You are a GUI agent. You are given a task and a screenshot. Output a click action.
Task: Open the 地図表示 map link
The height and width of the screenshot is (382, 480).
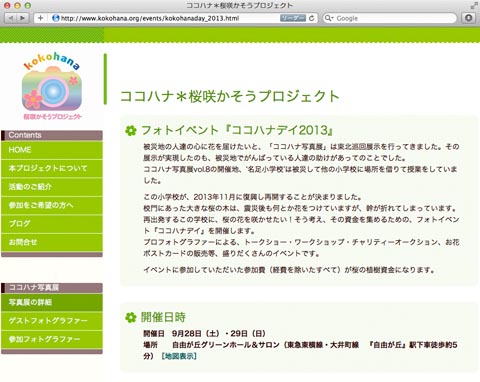click(x=179, y=356)
